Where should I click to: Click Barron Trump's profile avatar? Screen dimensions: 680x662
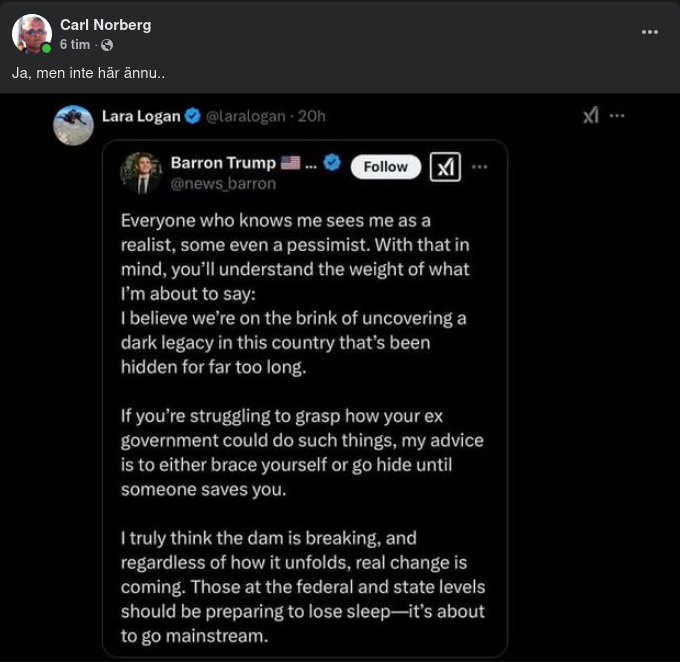[x=141, y=172]
